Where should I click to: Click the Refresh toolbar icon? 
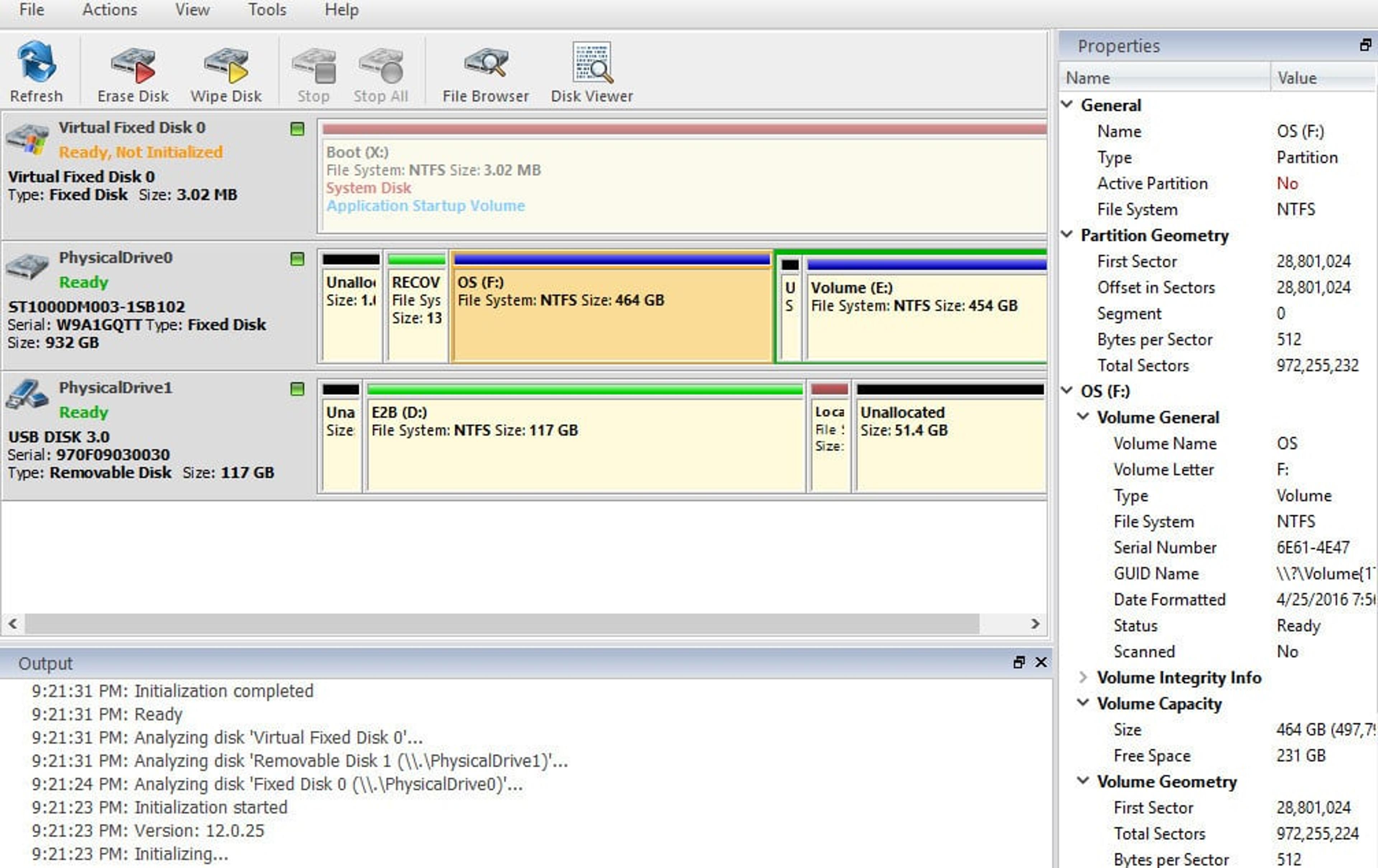point(36,71)
